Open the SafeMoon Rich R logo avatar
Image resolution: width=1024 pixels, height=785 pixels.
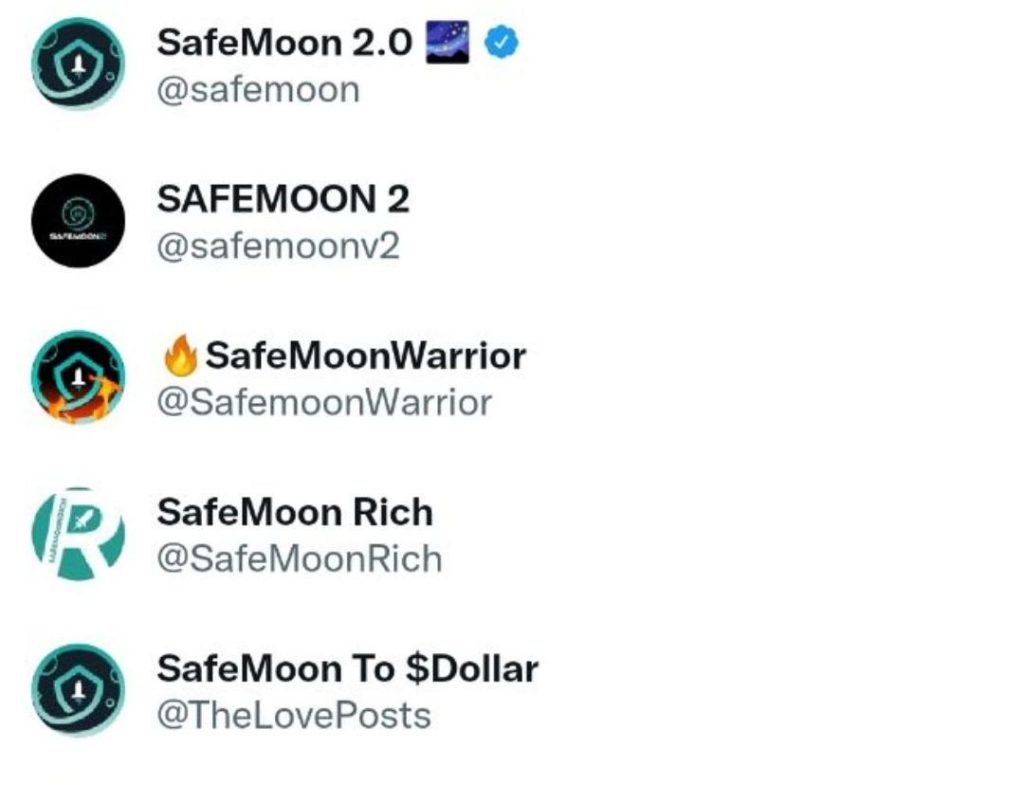[78, 534]
